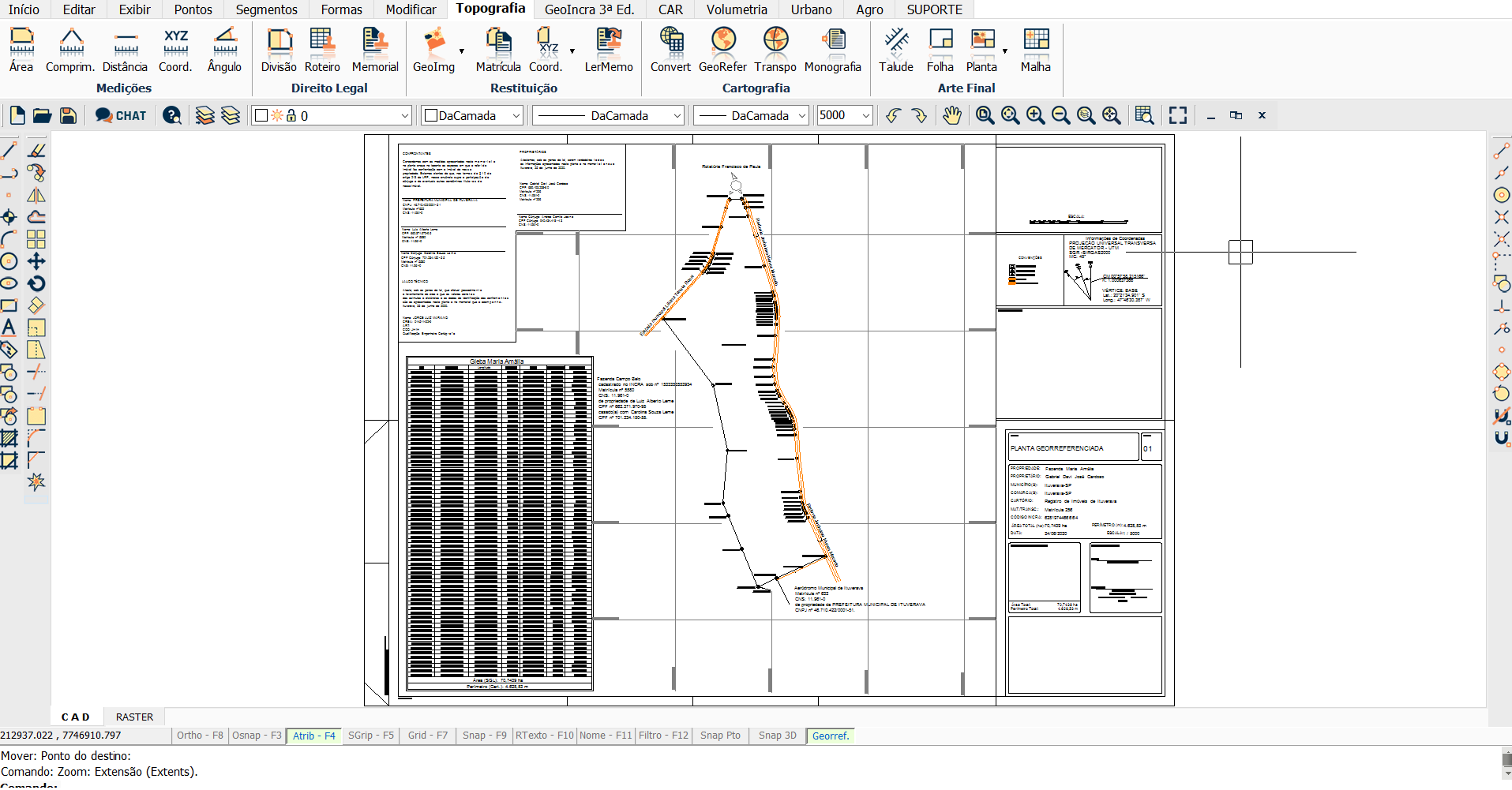Click the Snap Pto button
Screen dimensions: 1512x790
[721, 736]
